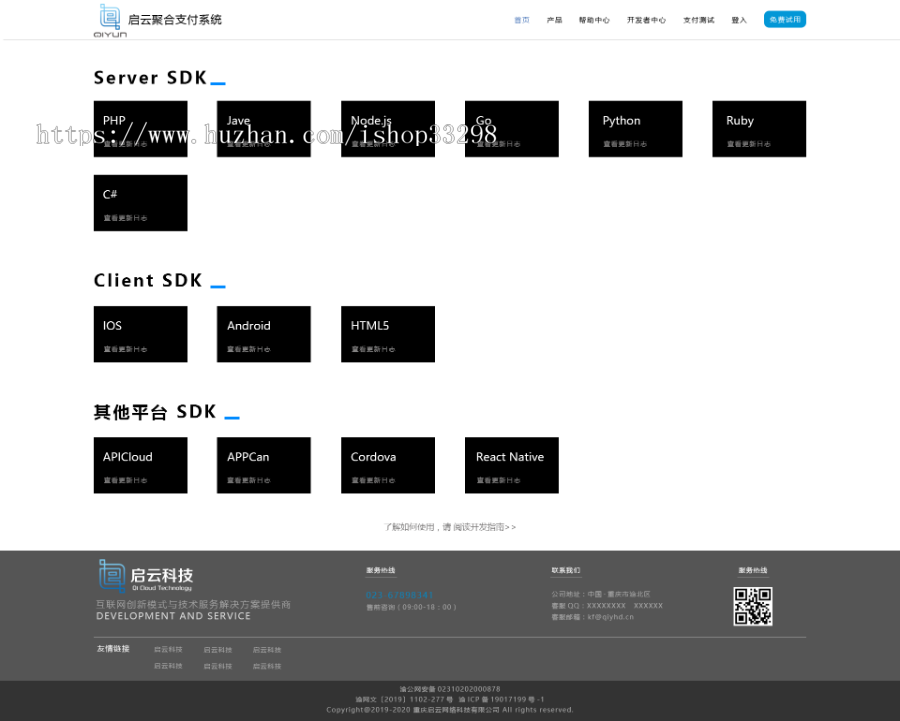The height and width of the screenshot is (721, 900).
Task: Open the 产品 nav item
Action: [x=554, y=20]
